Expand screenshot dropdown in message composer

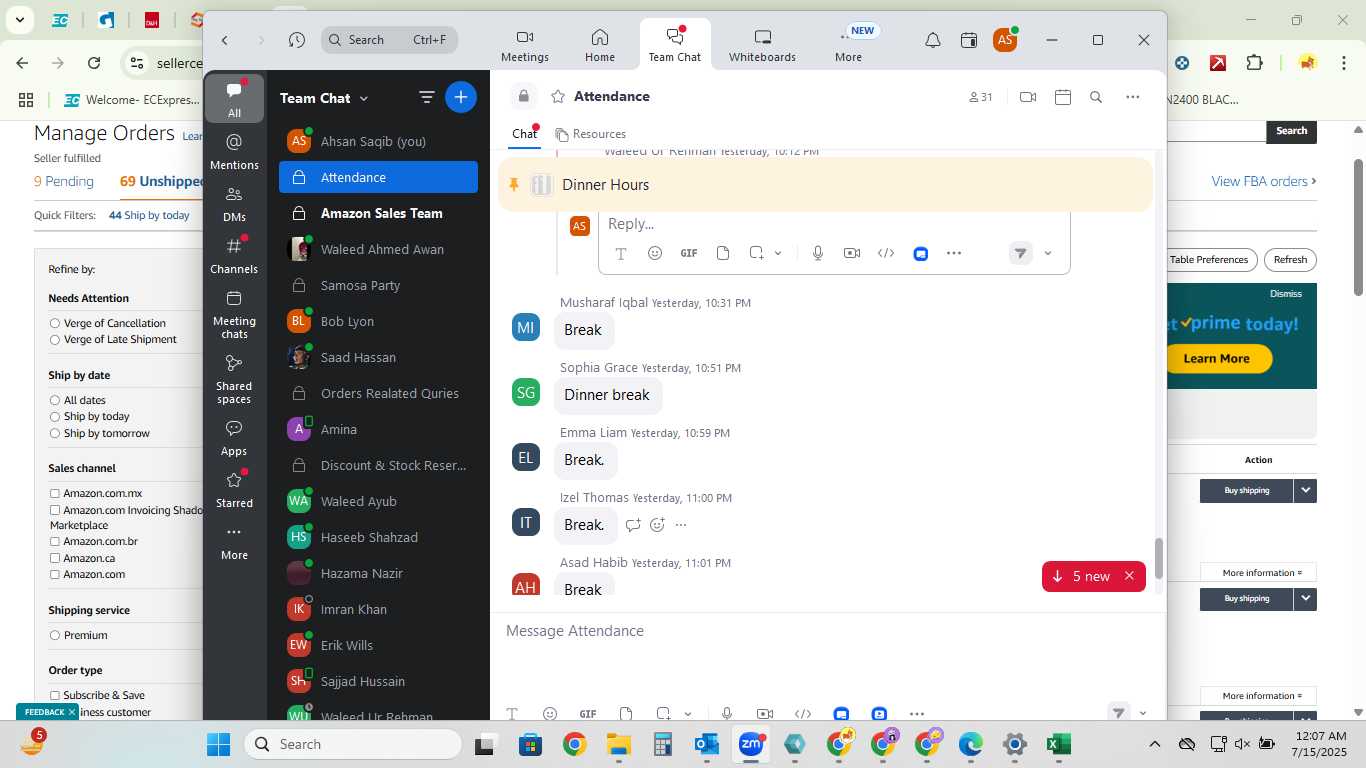pyautogui.click(x=688, y=714)
